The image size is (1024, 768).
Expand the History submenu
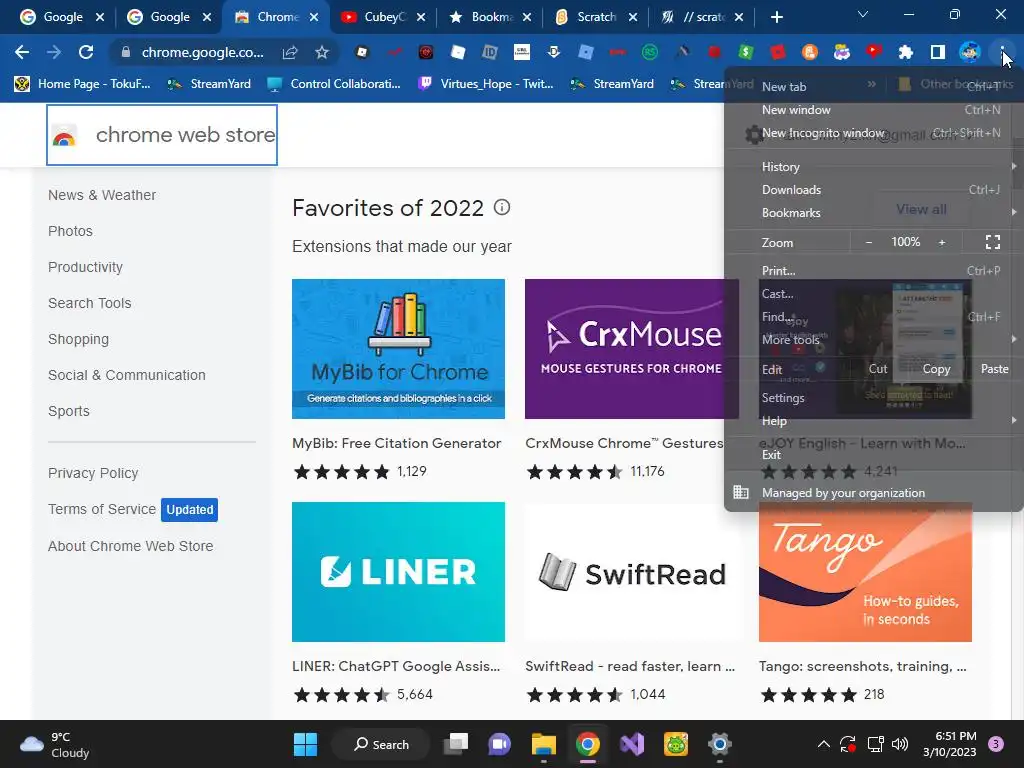pyautogui.click(x=874, y=167)
